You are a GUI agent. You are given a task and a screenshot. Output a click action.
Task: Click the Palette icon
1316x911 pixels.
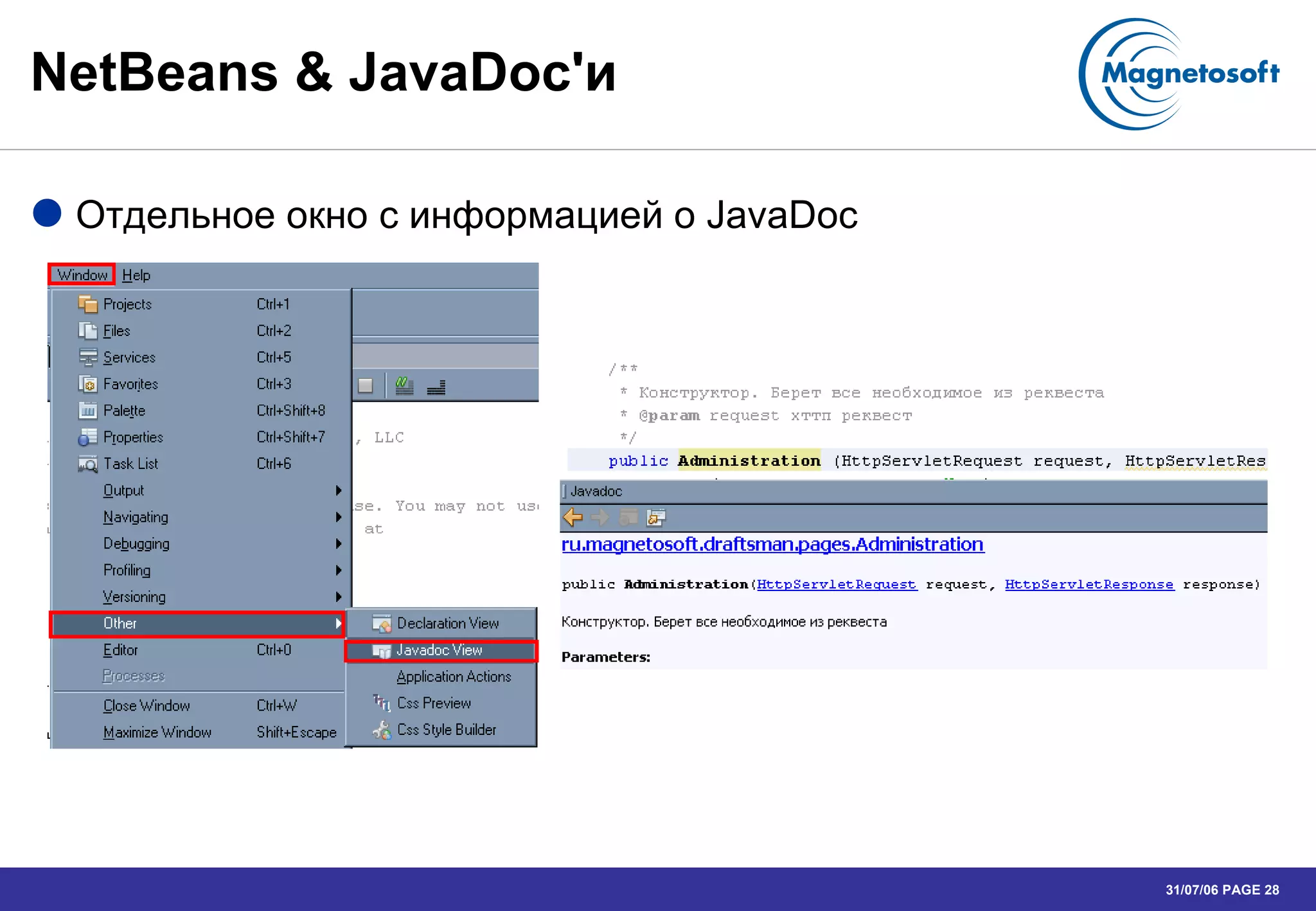[x=87, y=410]
